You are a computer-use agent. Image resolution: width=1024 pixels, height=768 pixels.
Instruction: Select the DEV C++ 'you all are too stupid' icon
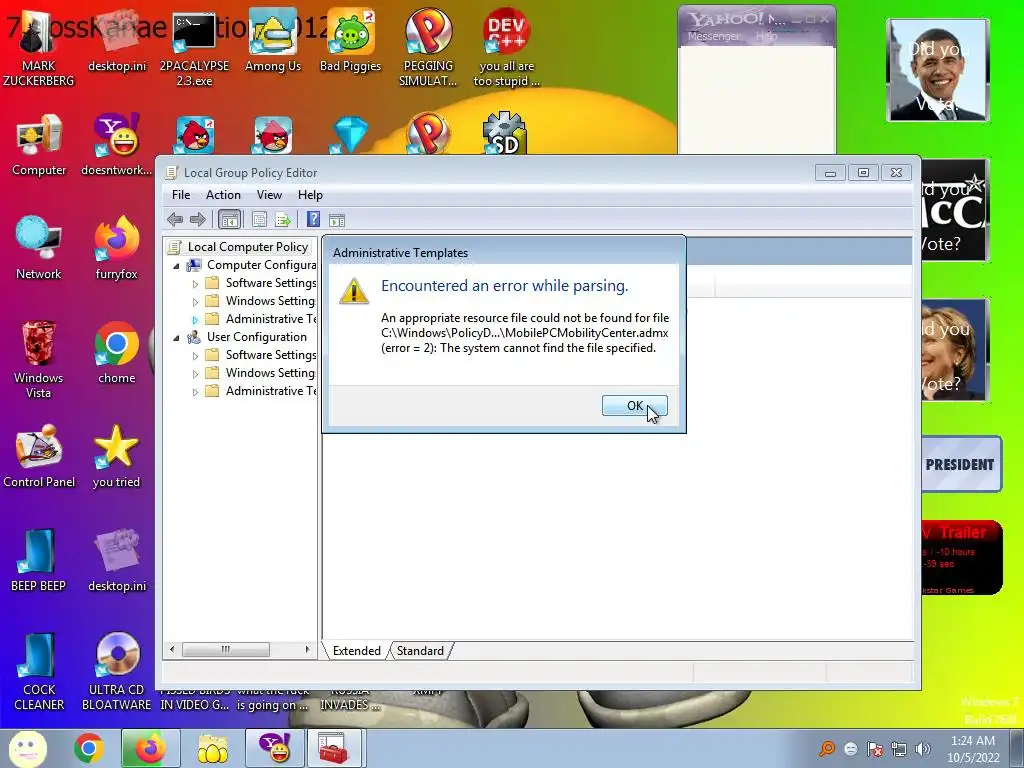click(x=506, y=48)
